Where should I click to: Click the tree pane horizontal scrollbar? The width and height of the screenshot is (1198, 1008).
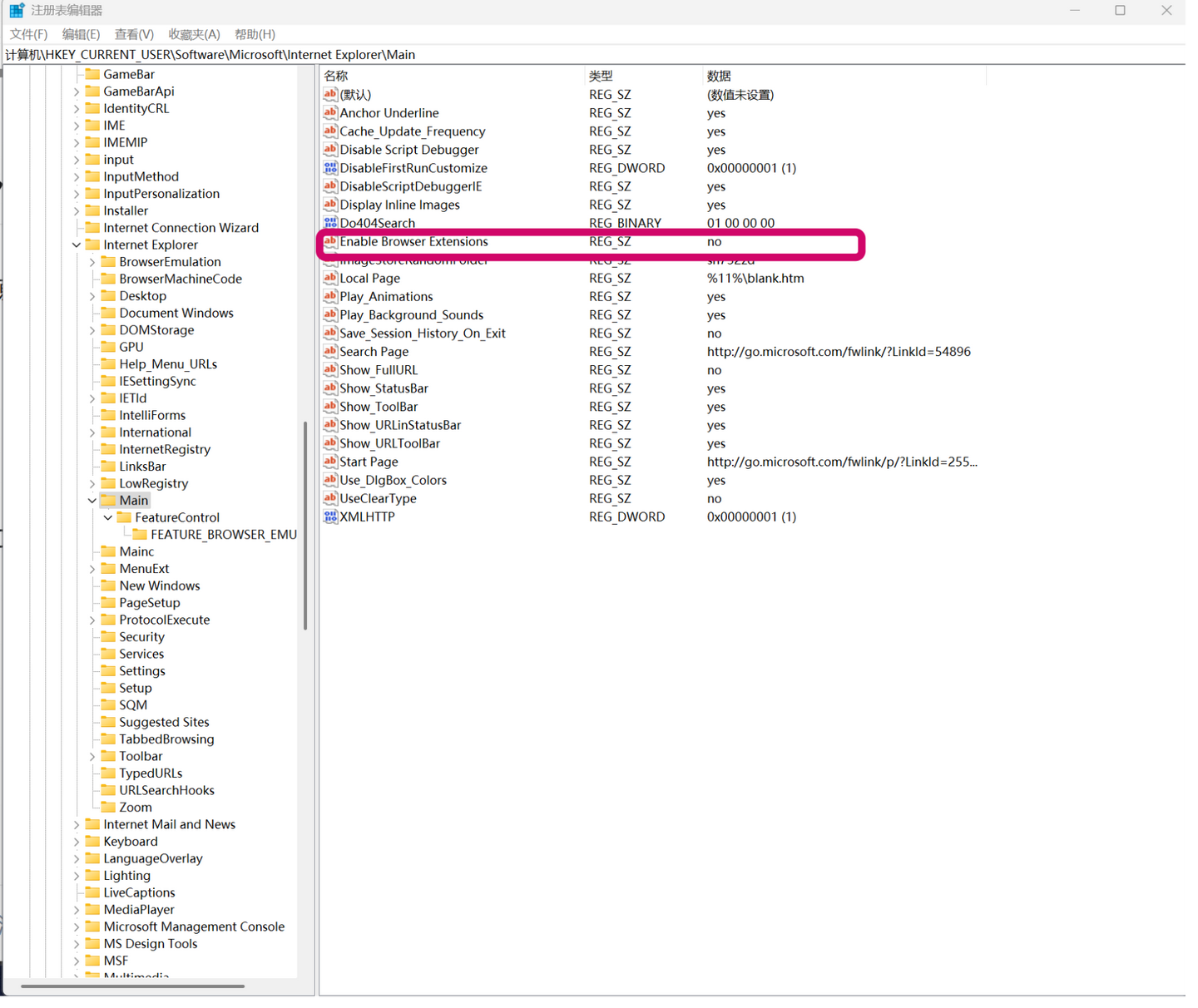132,986
